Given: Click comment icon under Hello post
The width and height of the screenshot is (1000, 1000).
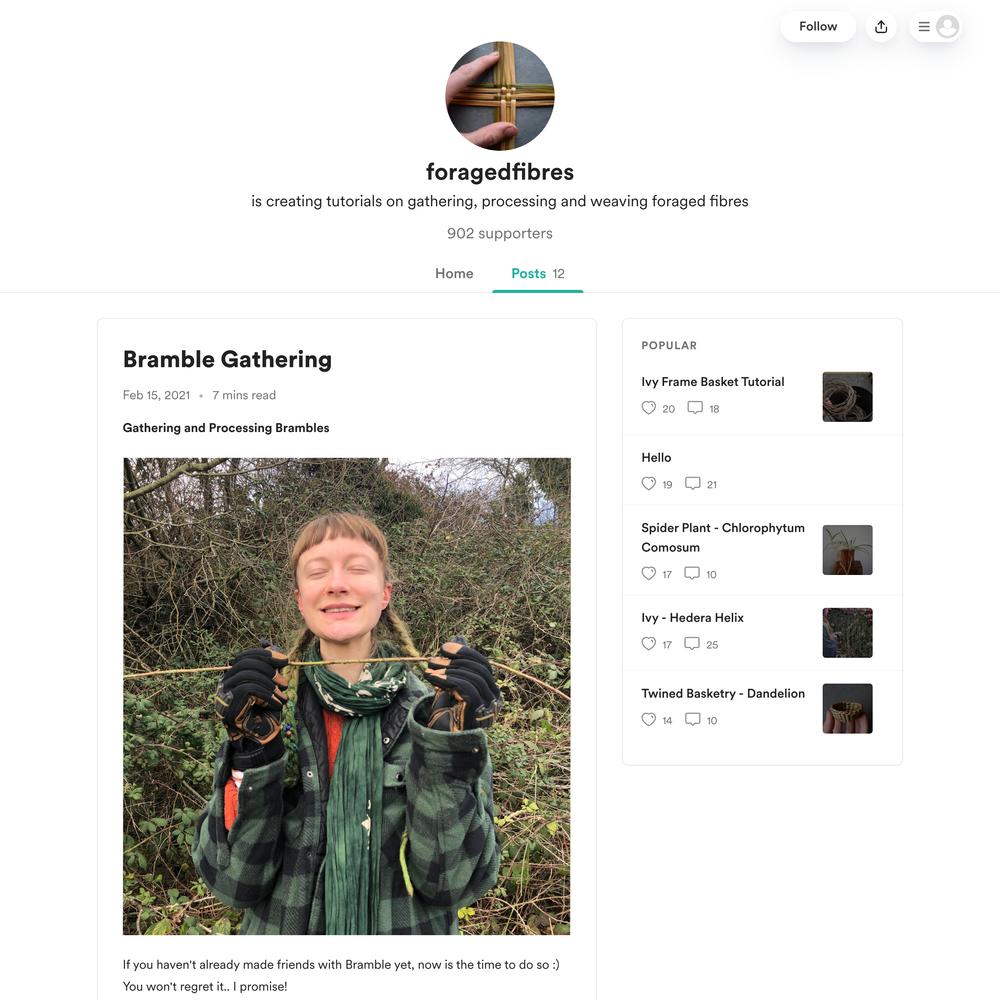Looking at the screenshot, I should pos(693,484).
